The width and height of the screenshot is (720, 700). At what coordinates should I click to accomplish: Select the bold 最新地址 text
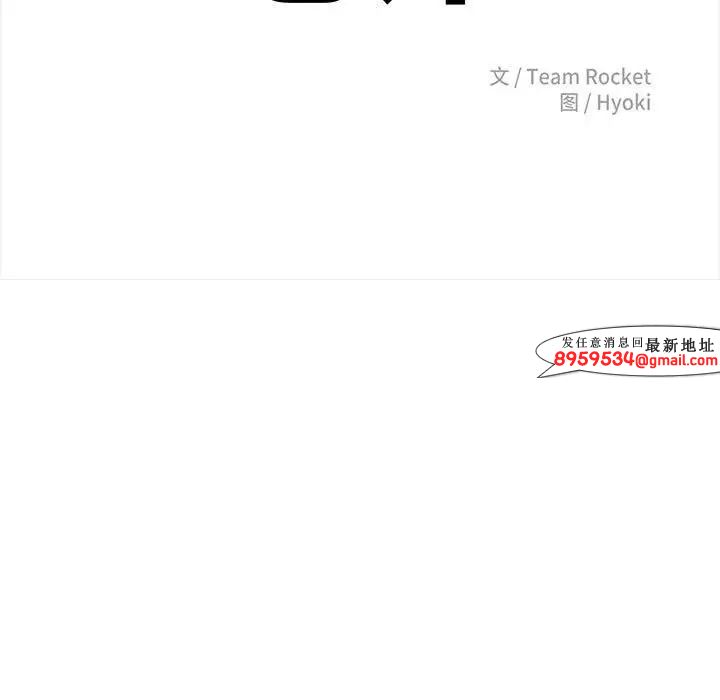[679, 345]
